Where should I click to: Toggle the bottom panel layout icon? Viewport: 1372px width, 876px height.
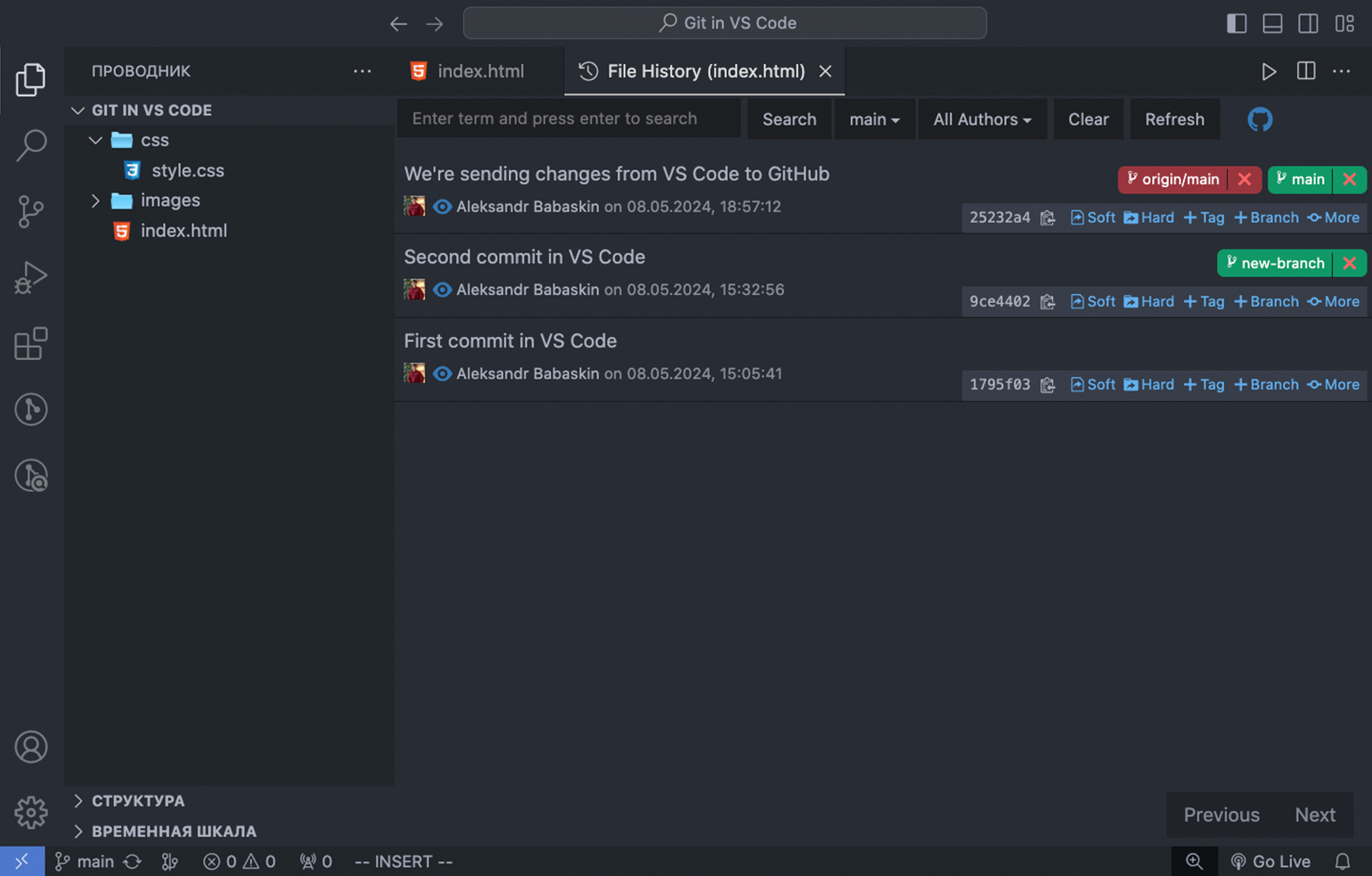click(1272, 23)
